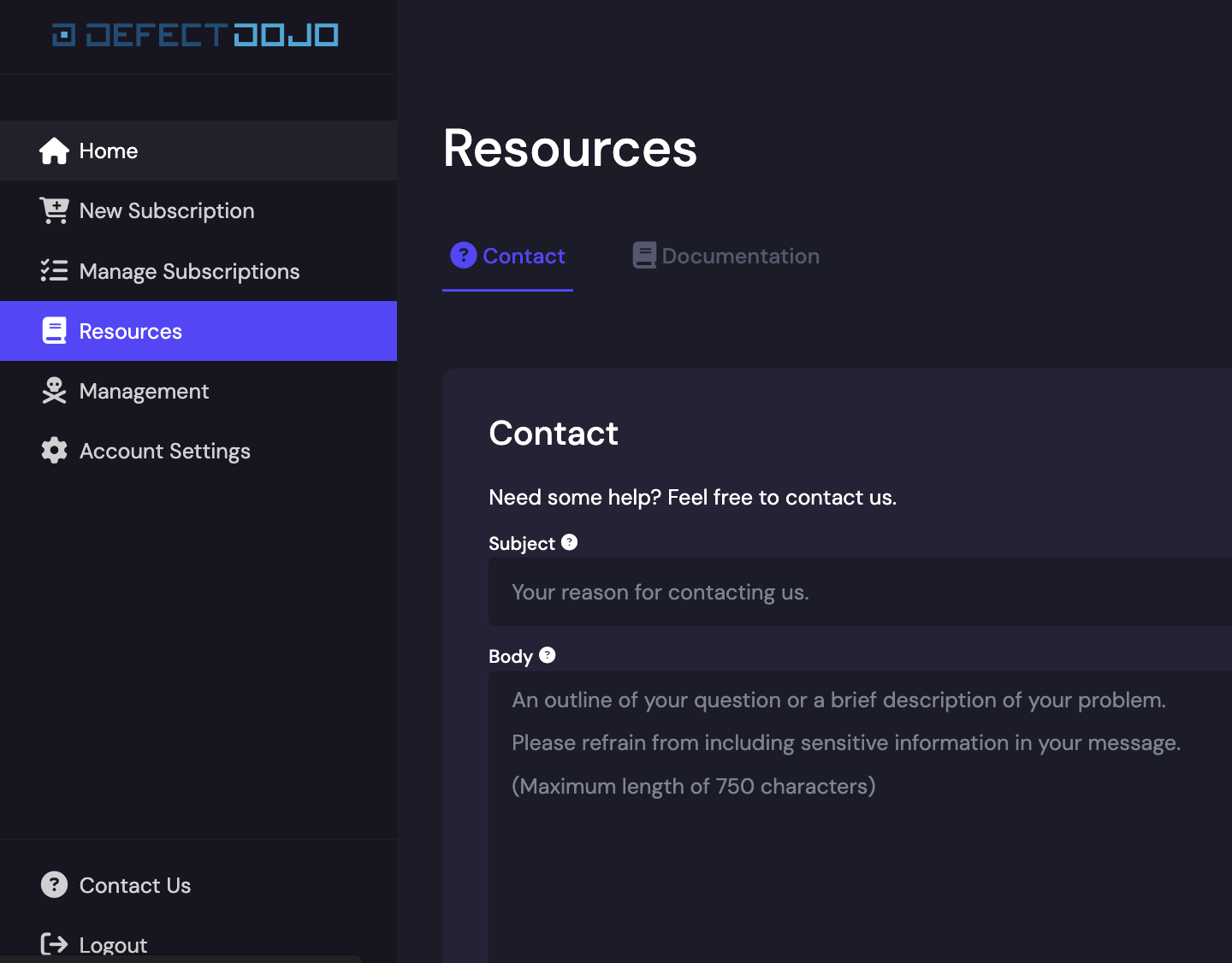
Task: Click the New Subscription cart icon
Action: (54, 210)
